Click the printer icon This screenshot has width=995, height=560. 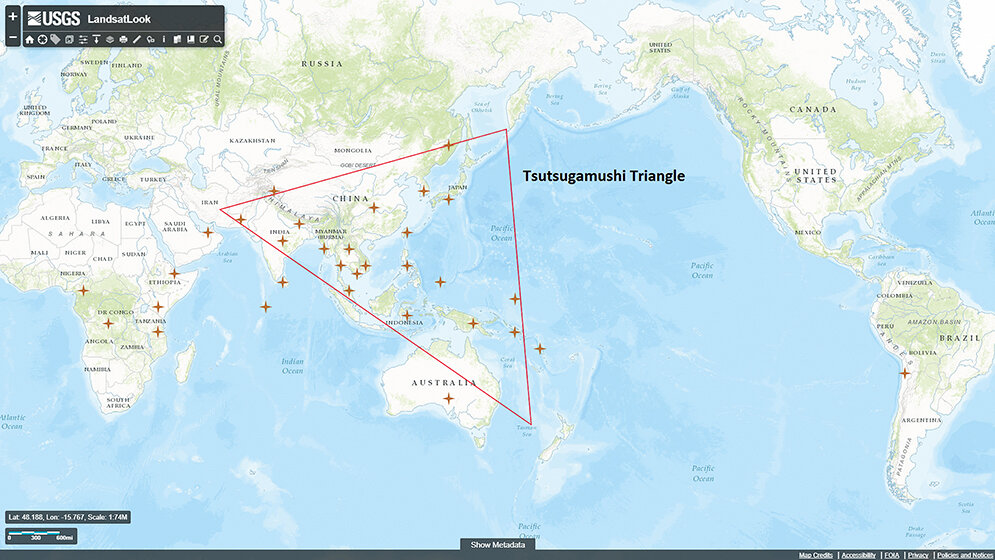click(123, 39)
